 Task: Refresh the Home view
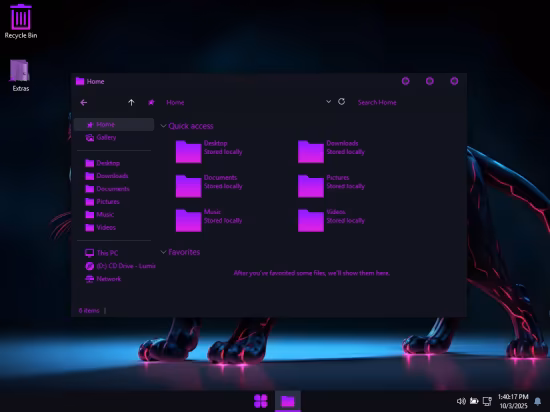click(x=341, y=102)
